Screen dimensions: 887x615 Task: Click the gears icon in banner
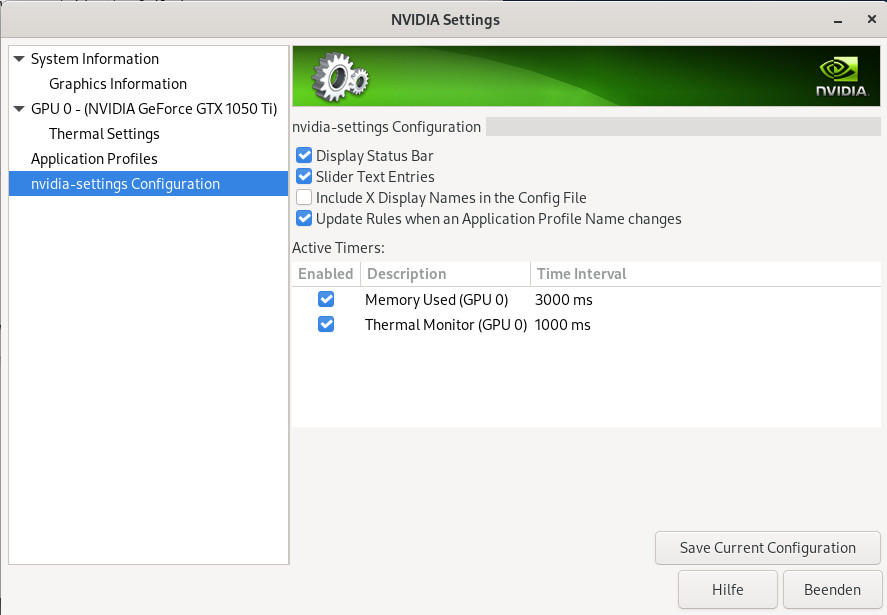click(x=340, y=76)
